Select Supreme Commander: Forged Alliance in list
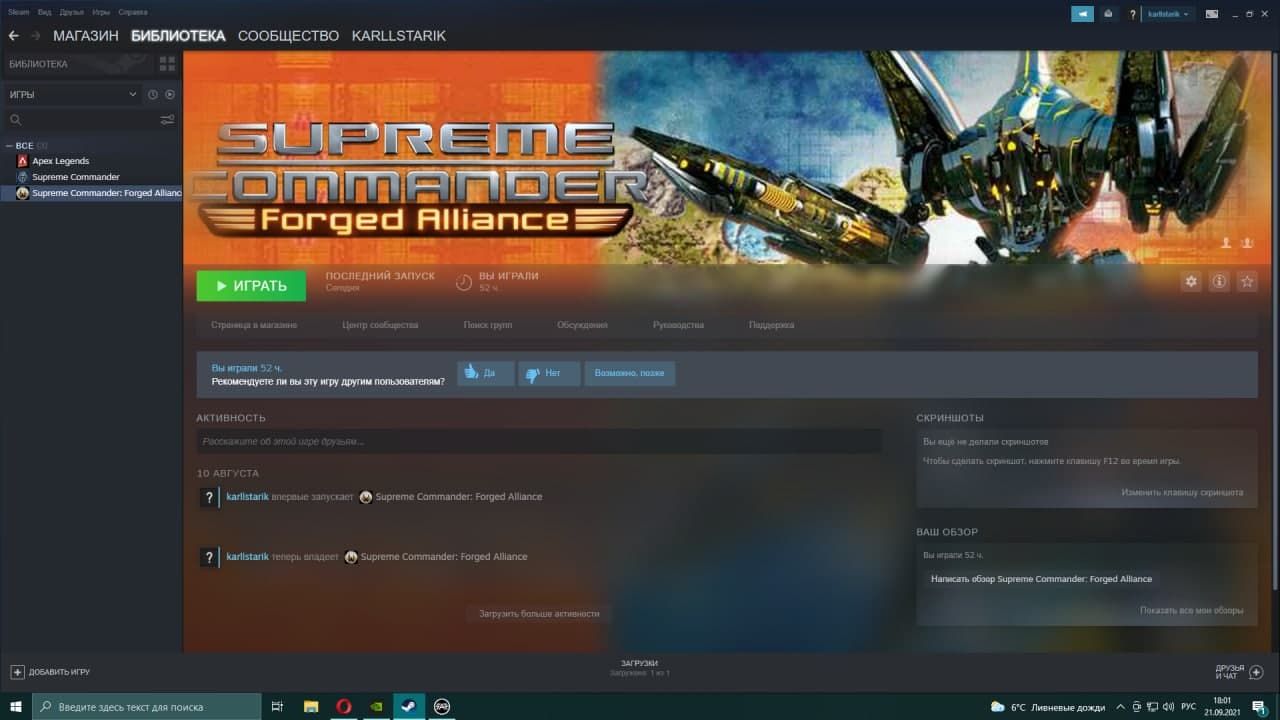Viewport: 1280px width, 720px height. point(91,193)
